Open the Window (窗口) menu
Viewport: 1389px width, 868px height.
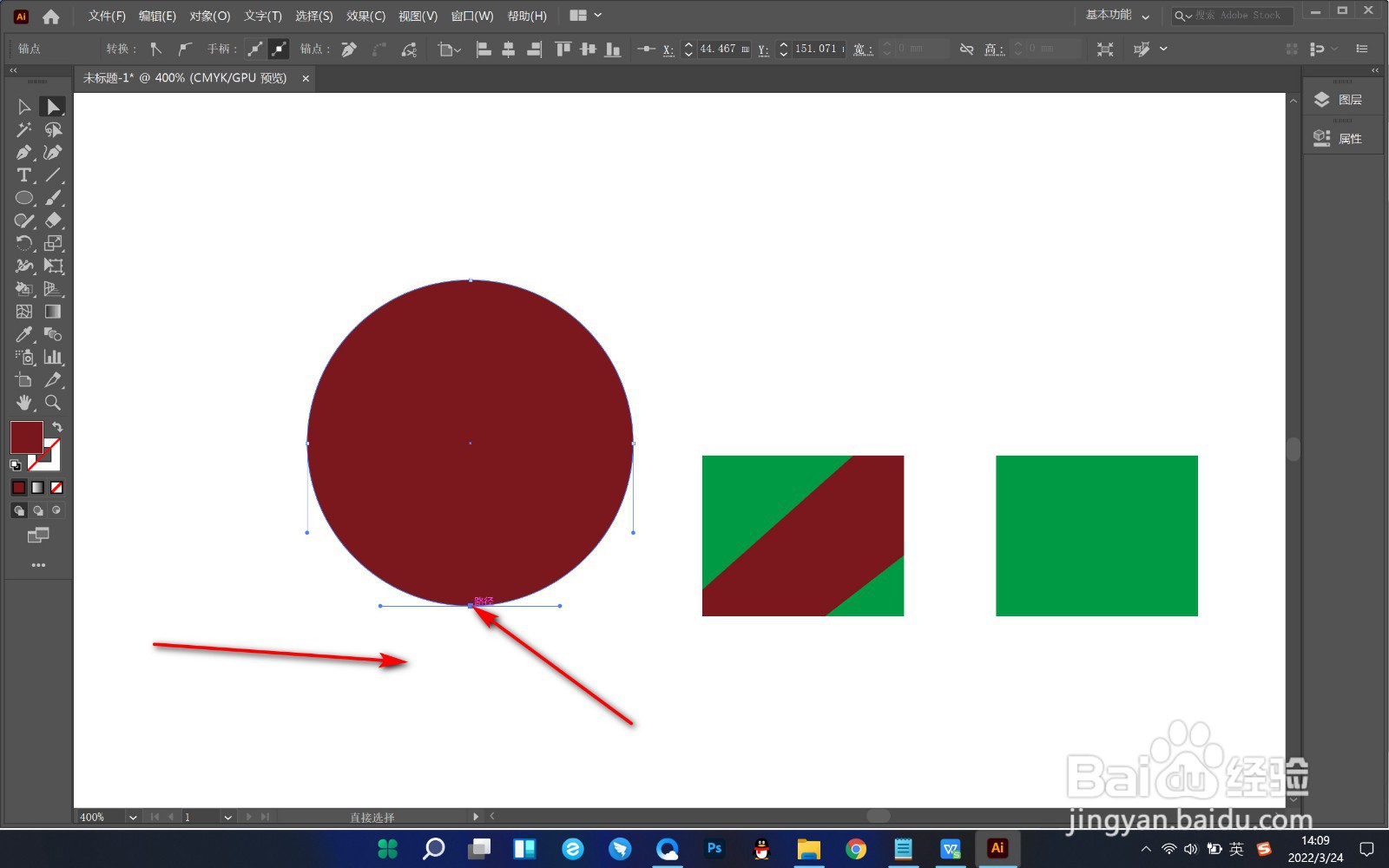click(472, 16)
